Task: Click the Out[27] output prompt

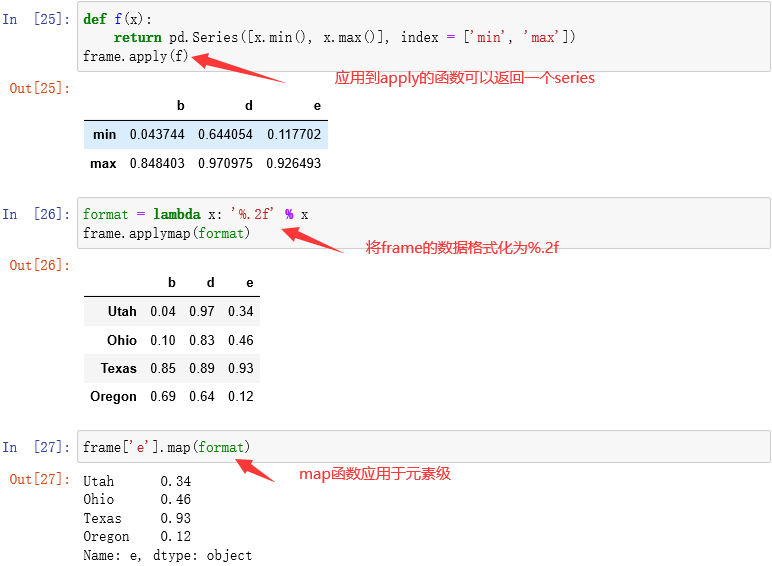Action: coord(39,479)
